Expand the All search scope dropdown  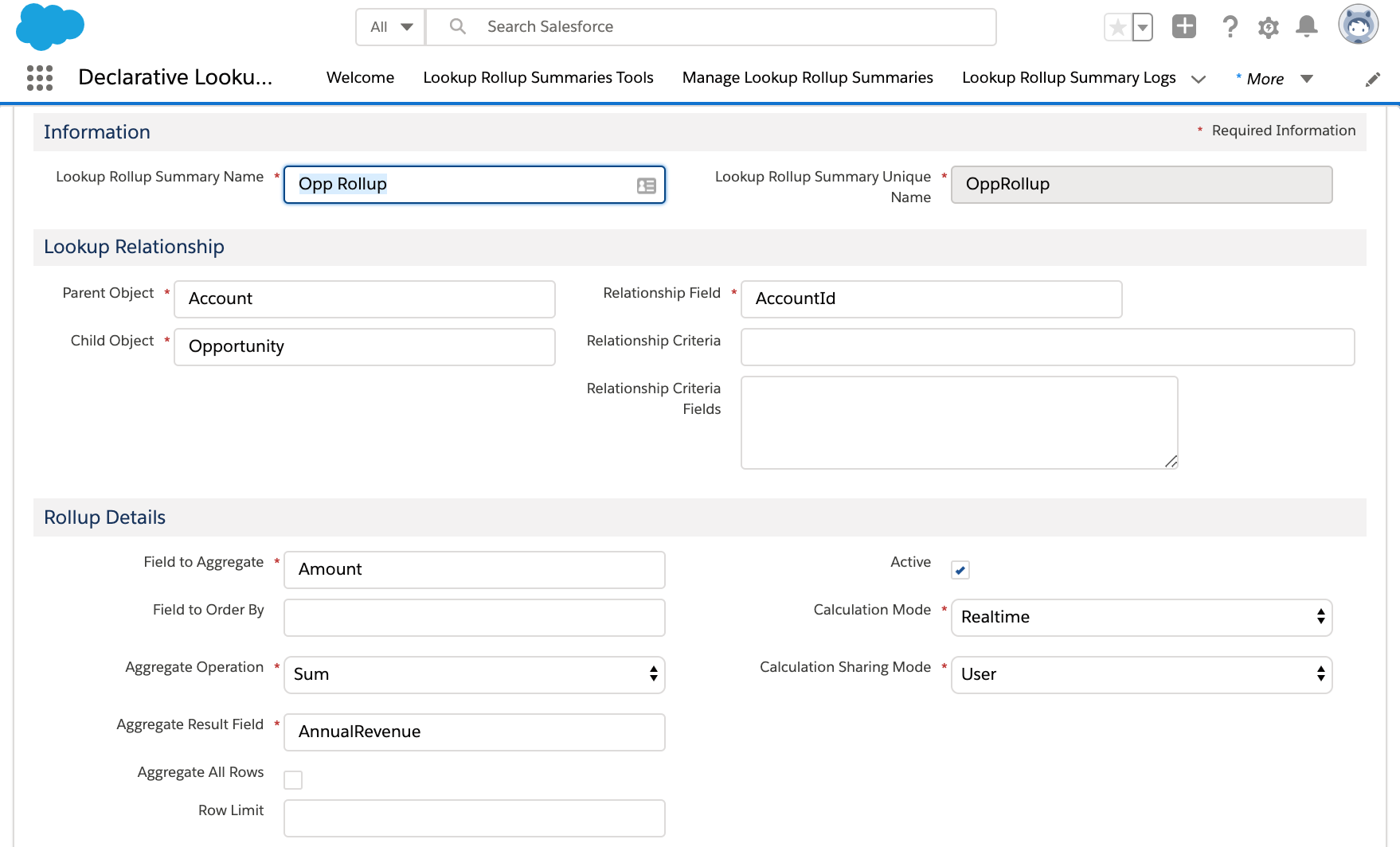[389, 26]
